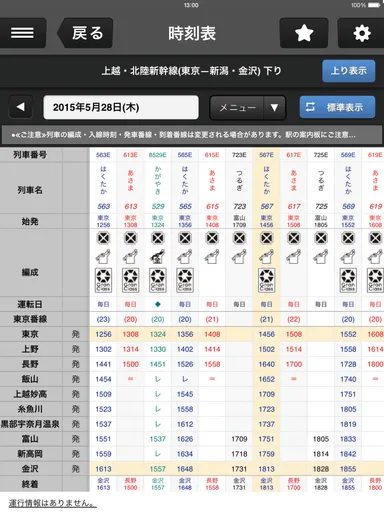Select the 列車名 row header
This screenshot has height=512, width=384.
tap(30, 190)
